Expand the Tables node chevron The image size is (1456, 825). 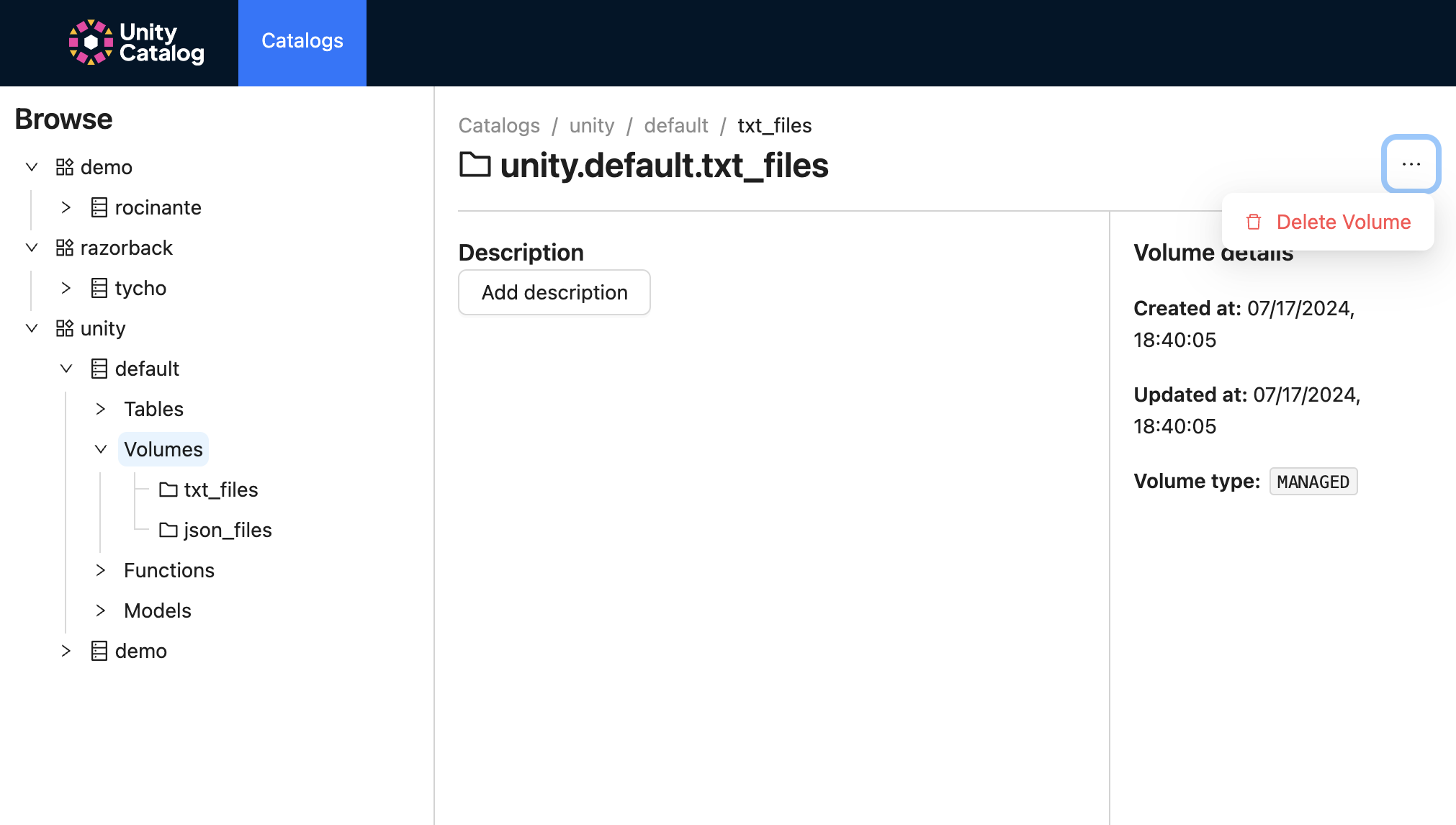tap(101, 409)
